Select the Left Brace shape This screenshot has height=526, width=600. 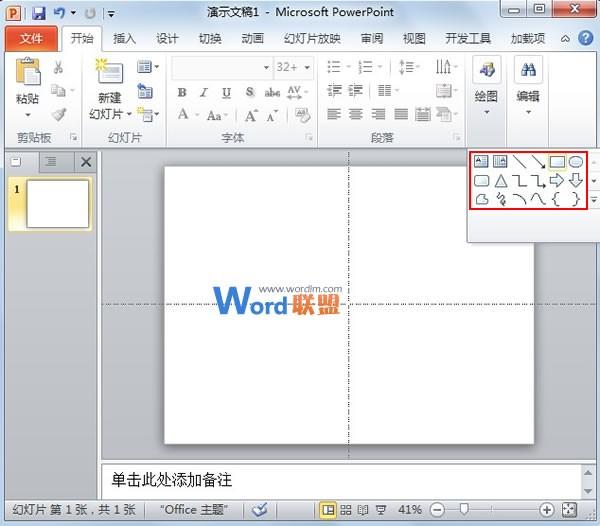556,199
